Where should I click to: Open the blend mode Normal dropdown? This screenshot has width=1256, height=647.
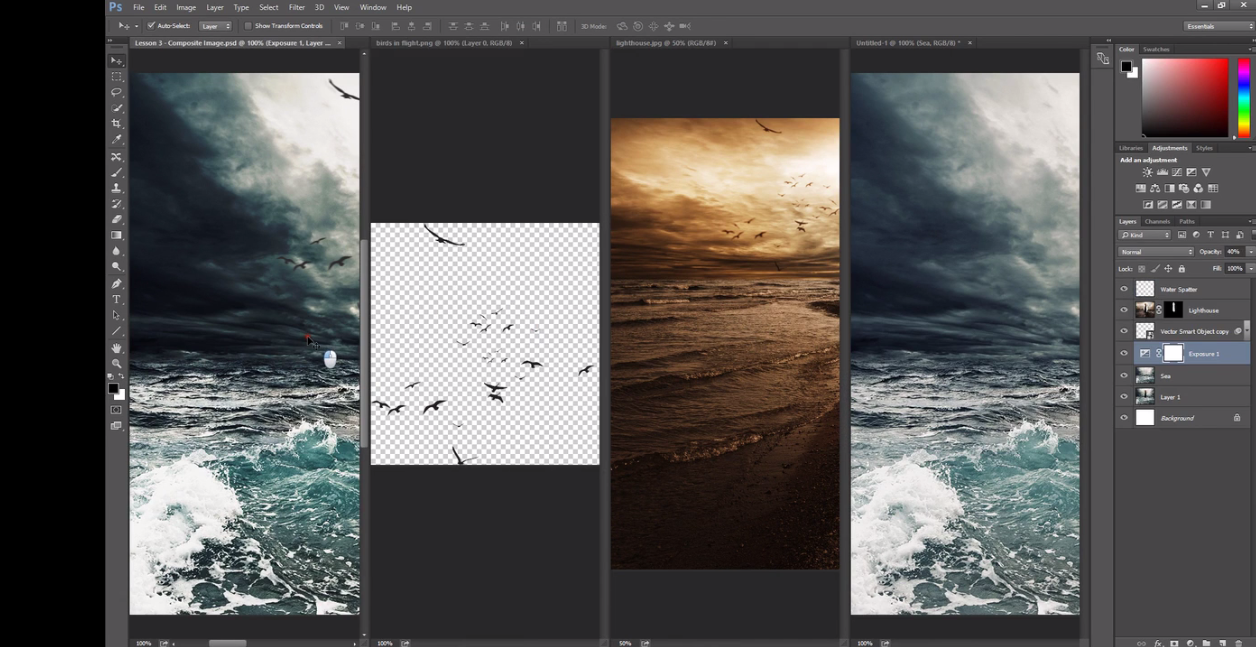click(1156, 252)
